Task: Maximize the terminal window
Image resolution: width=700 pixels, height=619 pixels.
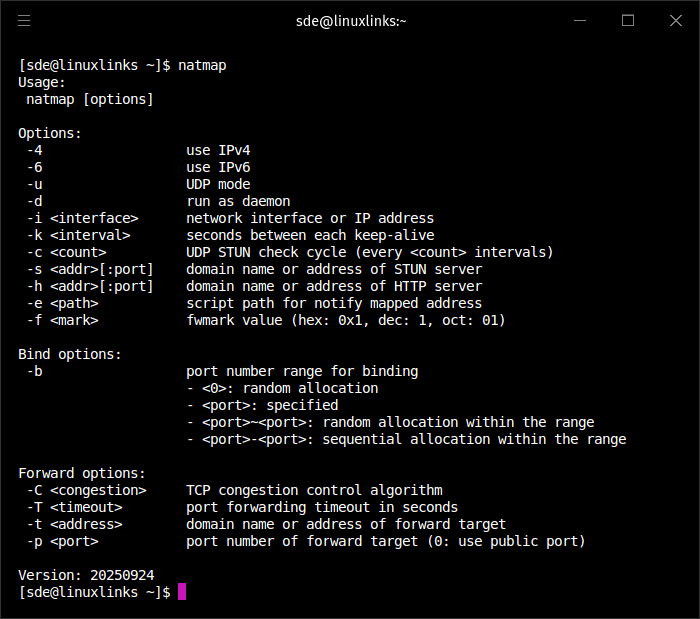Action: point(628,20)
